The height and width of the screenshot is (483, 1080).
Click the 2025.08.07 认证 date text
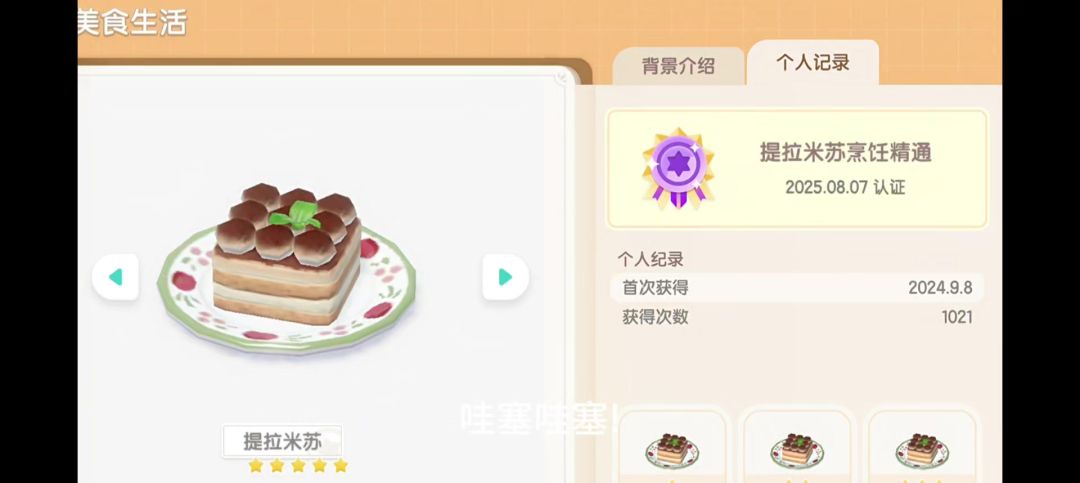845,187
